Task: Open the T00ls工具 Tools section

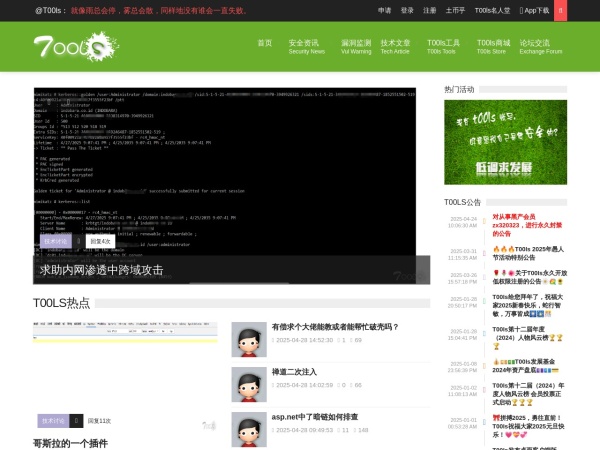Action: point(443,47)
